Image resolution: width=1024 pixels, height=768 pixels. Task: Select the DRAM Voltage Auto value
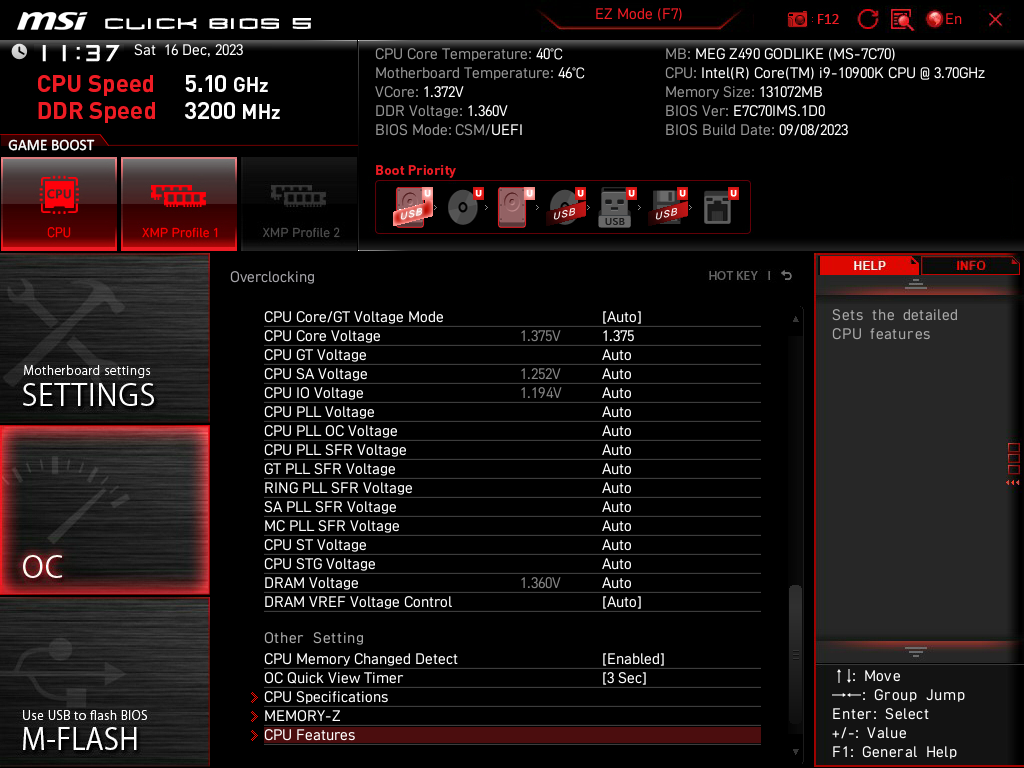pos(616,583)
